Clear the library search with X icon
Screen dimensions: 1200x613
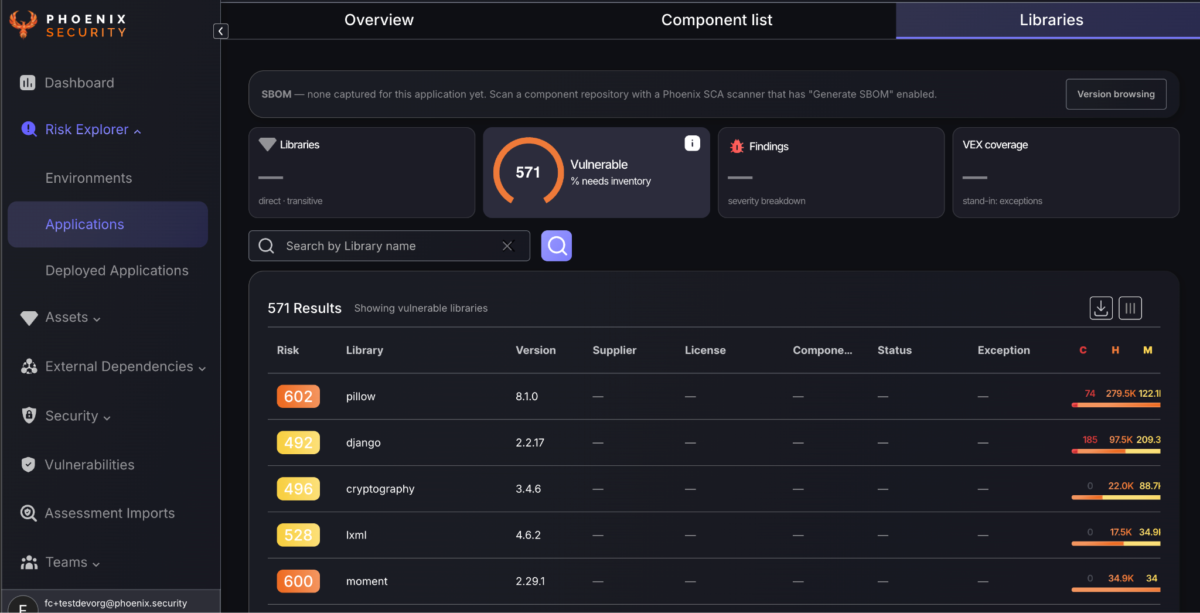click(507, 246)
